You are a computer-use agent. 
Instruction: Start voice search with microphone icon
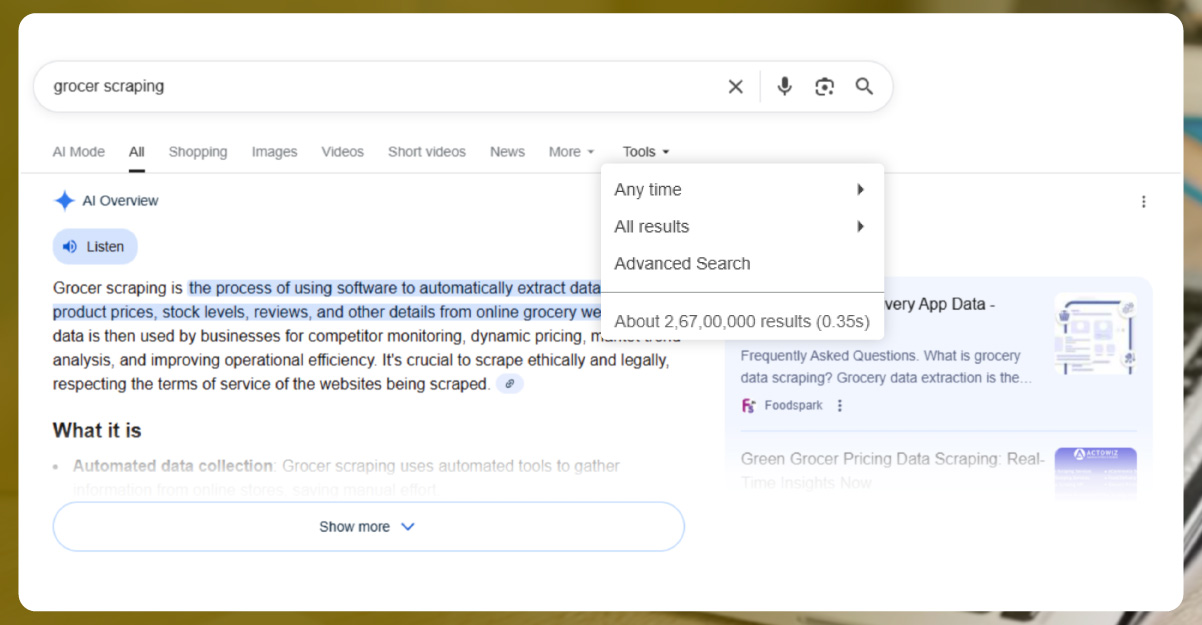tap(784, 87)
